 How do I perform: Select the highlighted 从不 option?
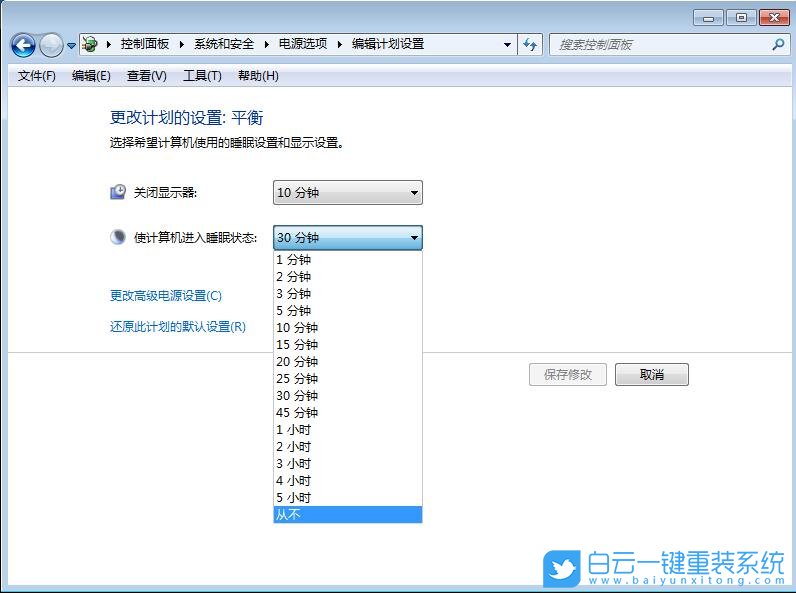click(x=348, y=514)
